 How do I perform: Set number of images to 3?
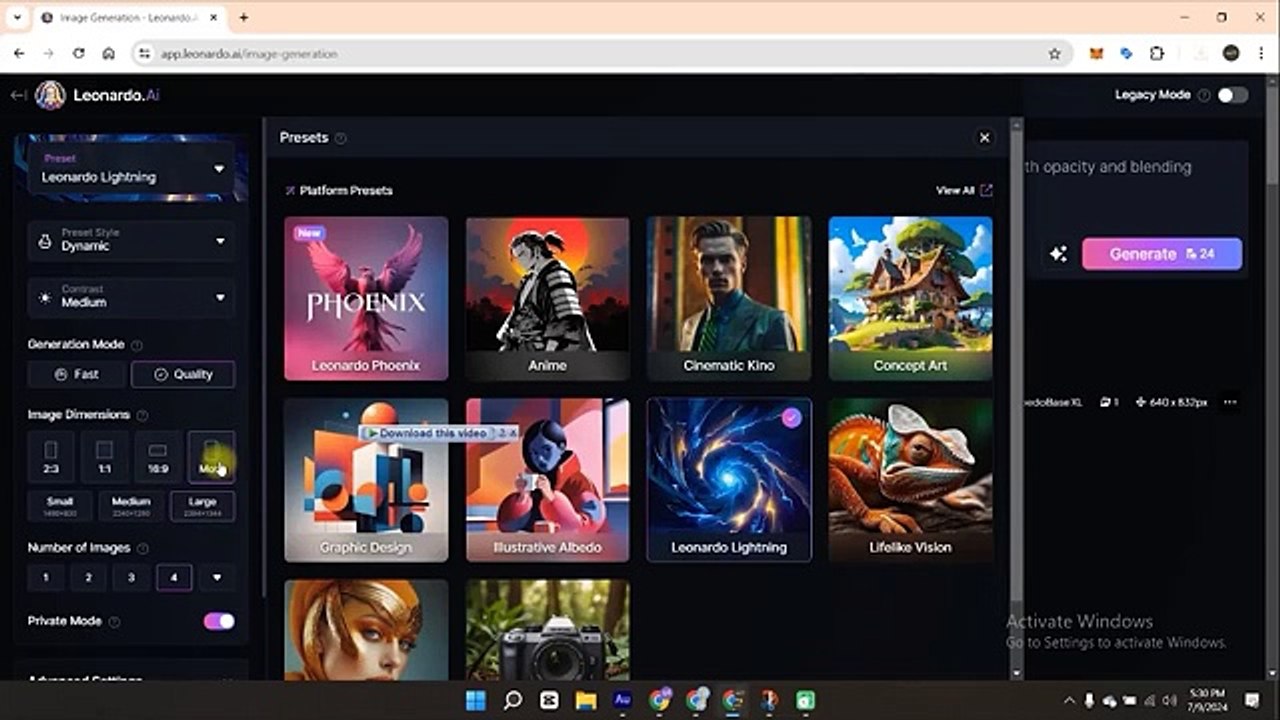tap(131, 577)
